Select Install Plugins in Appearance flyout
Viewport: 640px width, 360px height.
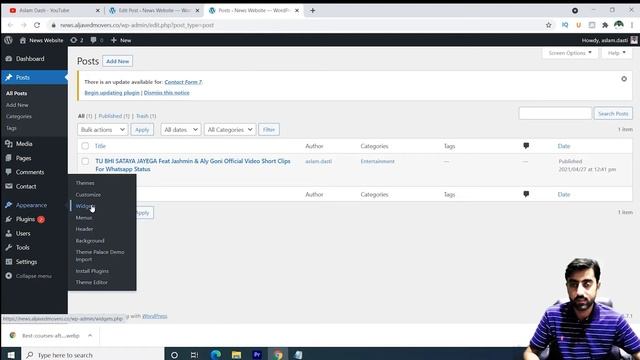coord(92,271)
